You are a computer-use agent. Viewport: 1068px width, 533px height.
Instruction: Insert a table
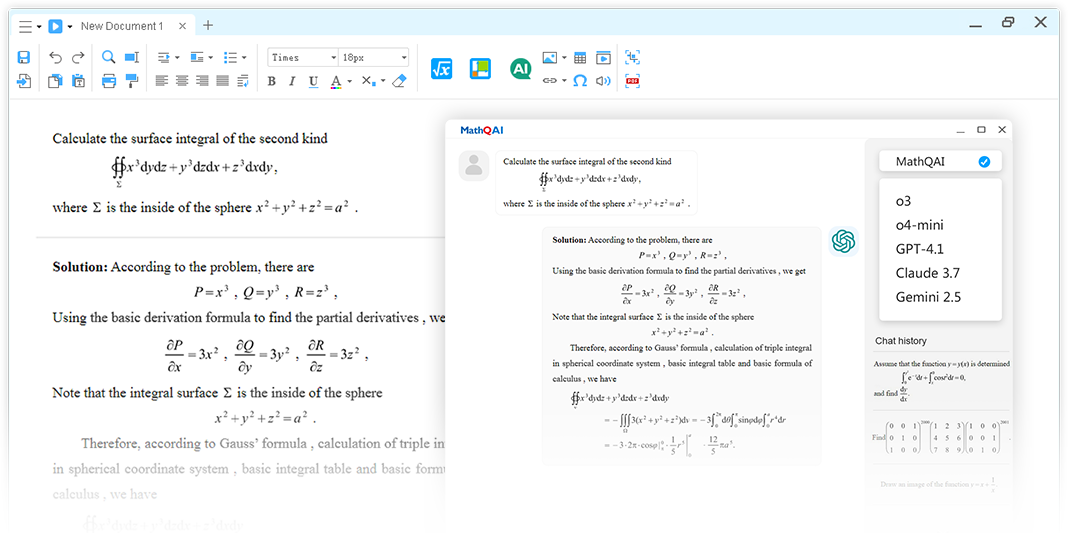click(580, 58)
